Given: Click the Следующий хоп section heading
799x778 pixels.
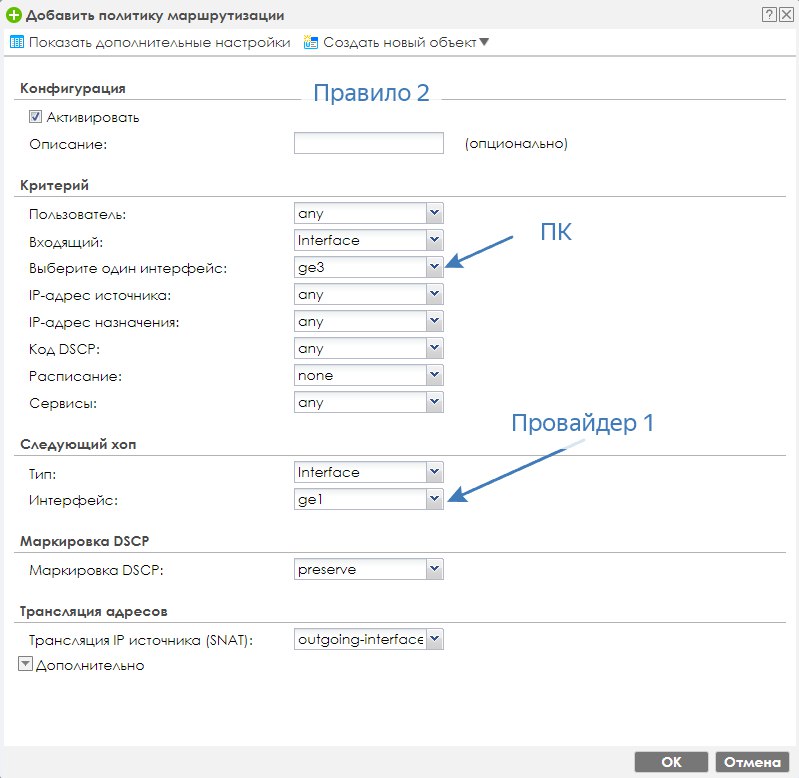Looking at the screenshot, I should pos(78,444).
